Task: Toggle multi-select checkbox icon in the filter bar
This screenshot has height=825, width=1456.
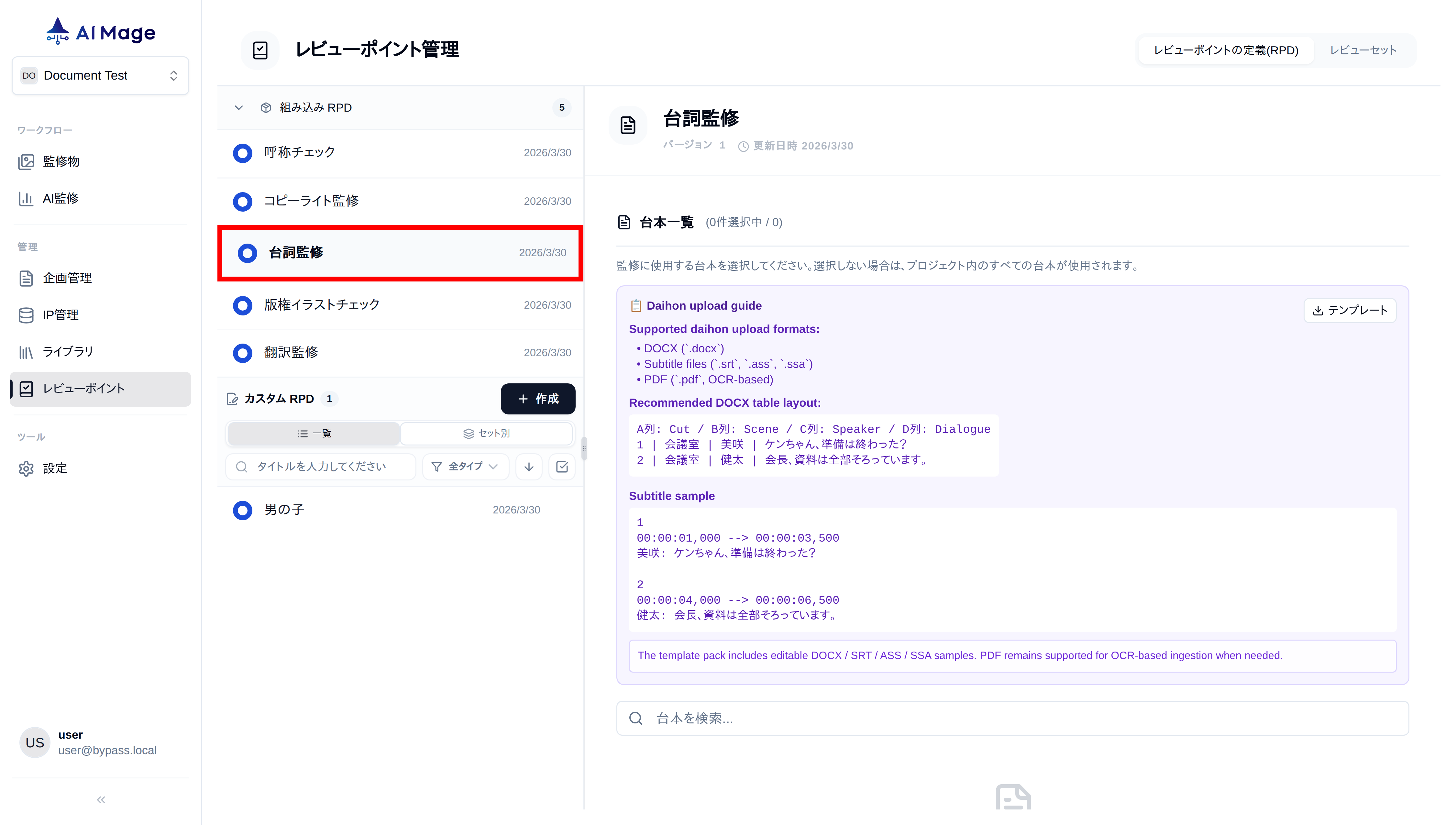Action: click(562, 467)
